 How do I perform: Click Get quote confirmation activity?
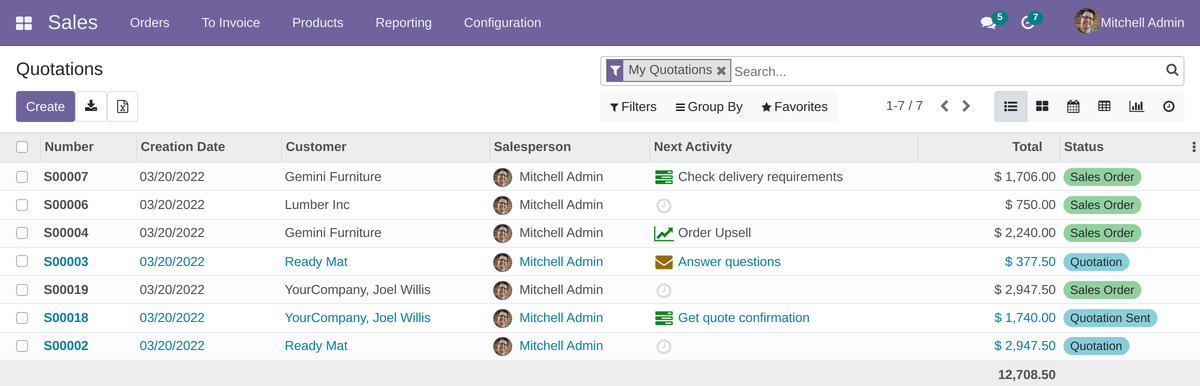click(744, 318)
